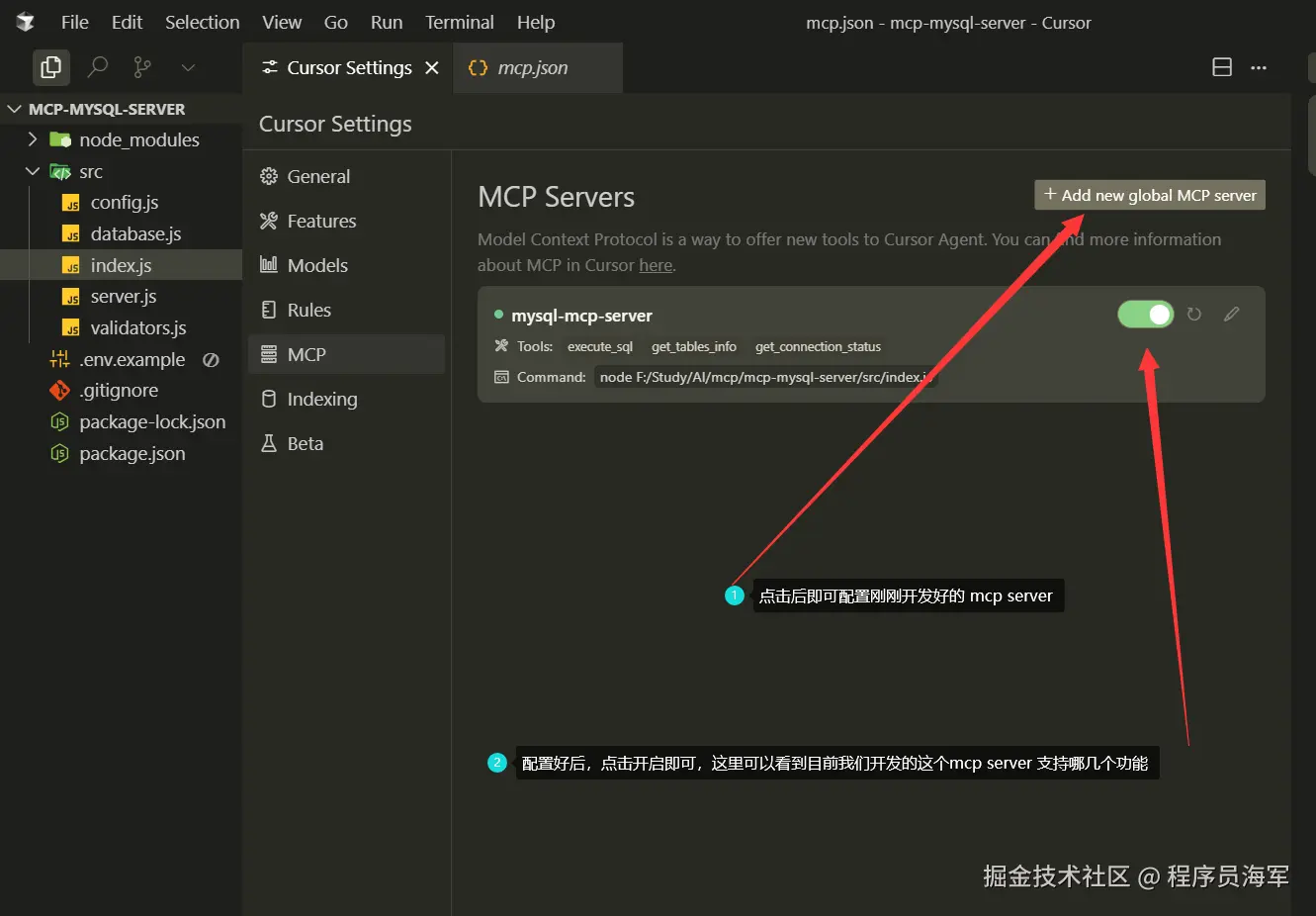
Task: Click the Tools wrench icon
Action: 501,346
